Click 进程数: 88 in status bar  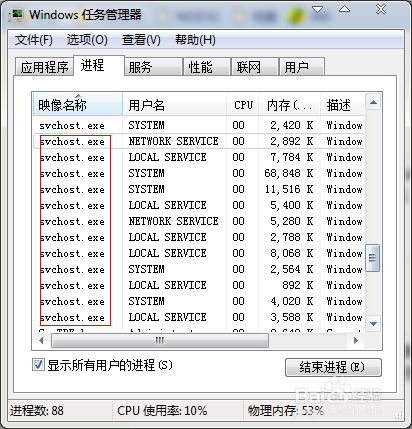(37, 410)
